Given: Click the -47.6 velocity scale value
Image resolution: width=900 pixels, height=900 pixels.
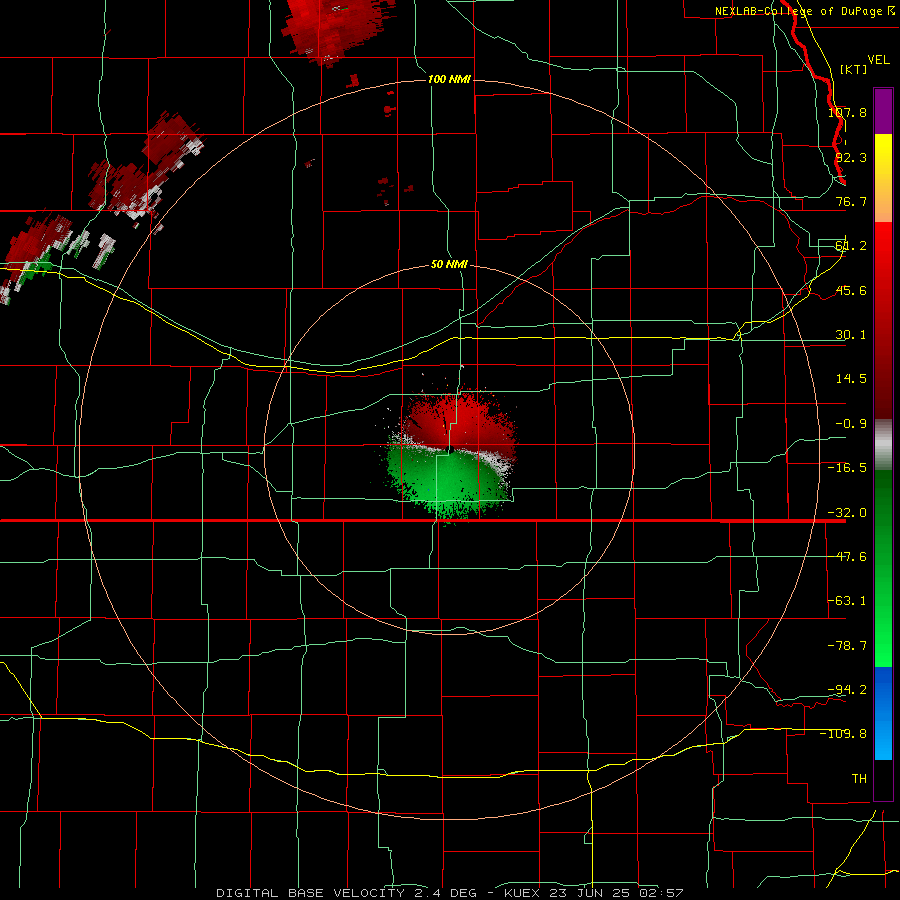Looking at the screenshot, I should pyautogui.click(x=847, y=557).
